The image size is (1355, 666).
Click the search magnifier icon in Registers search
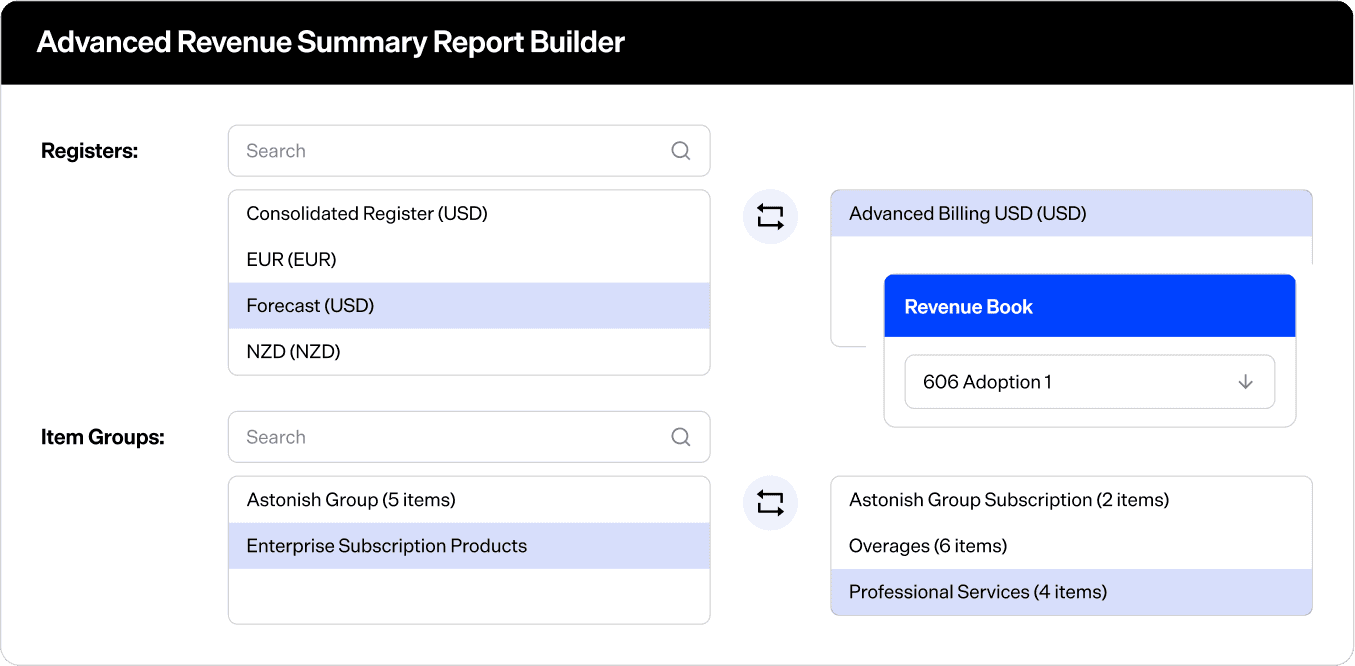pyautogui.click(x=681, y=151)
